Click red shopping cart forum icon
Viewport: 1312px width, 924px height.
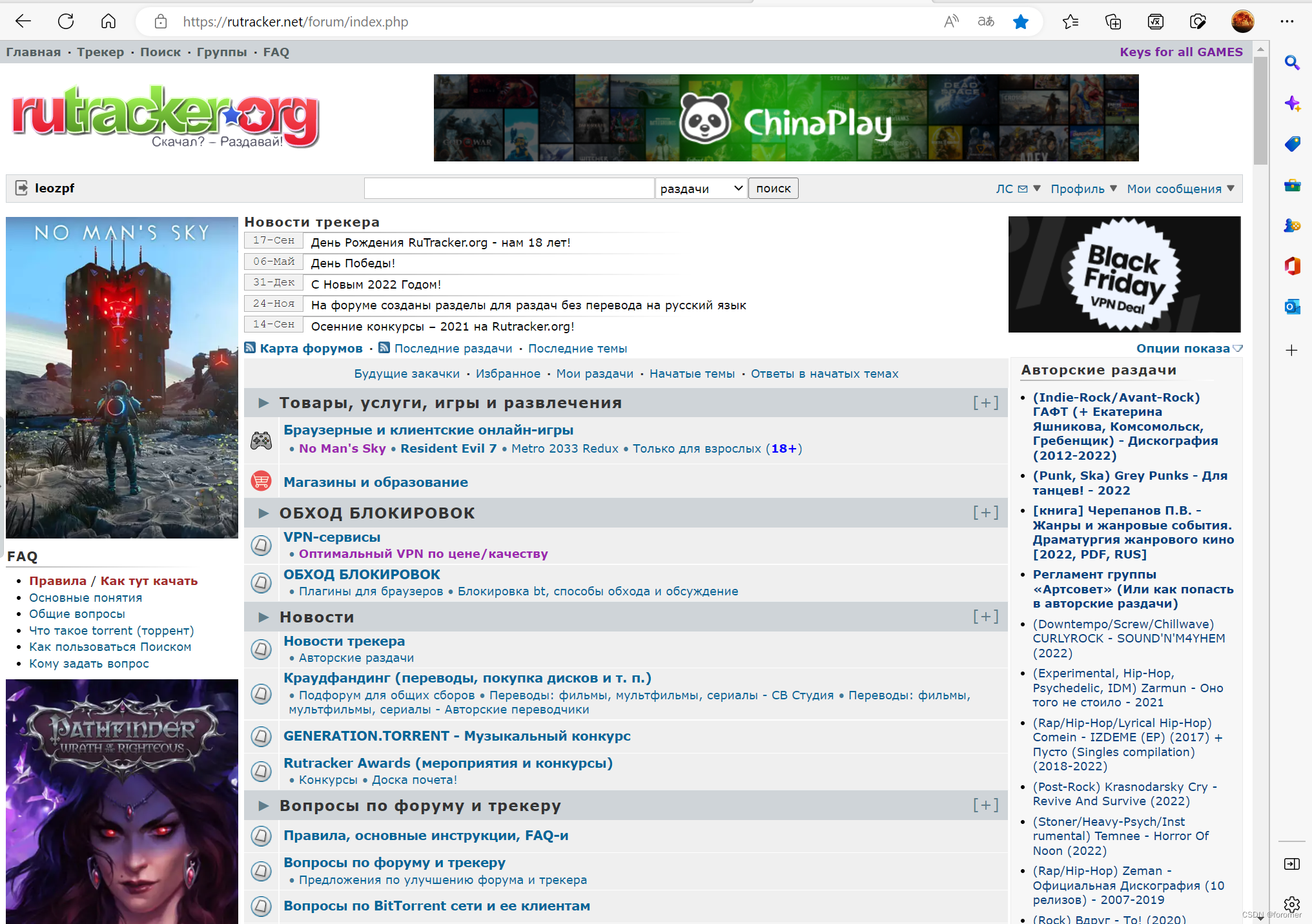click(x=261, y=480)
